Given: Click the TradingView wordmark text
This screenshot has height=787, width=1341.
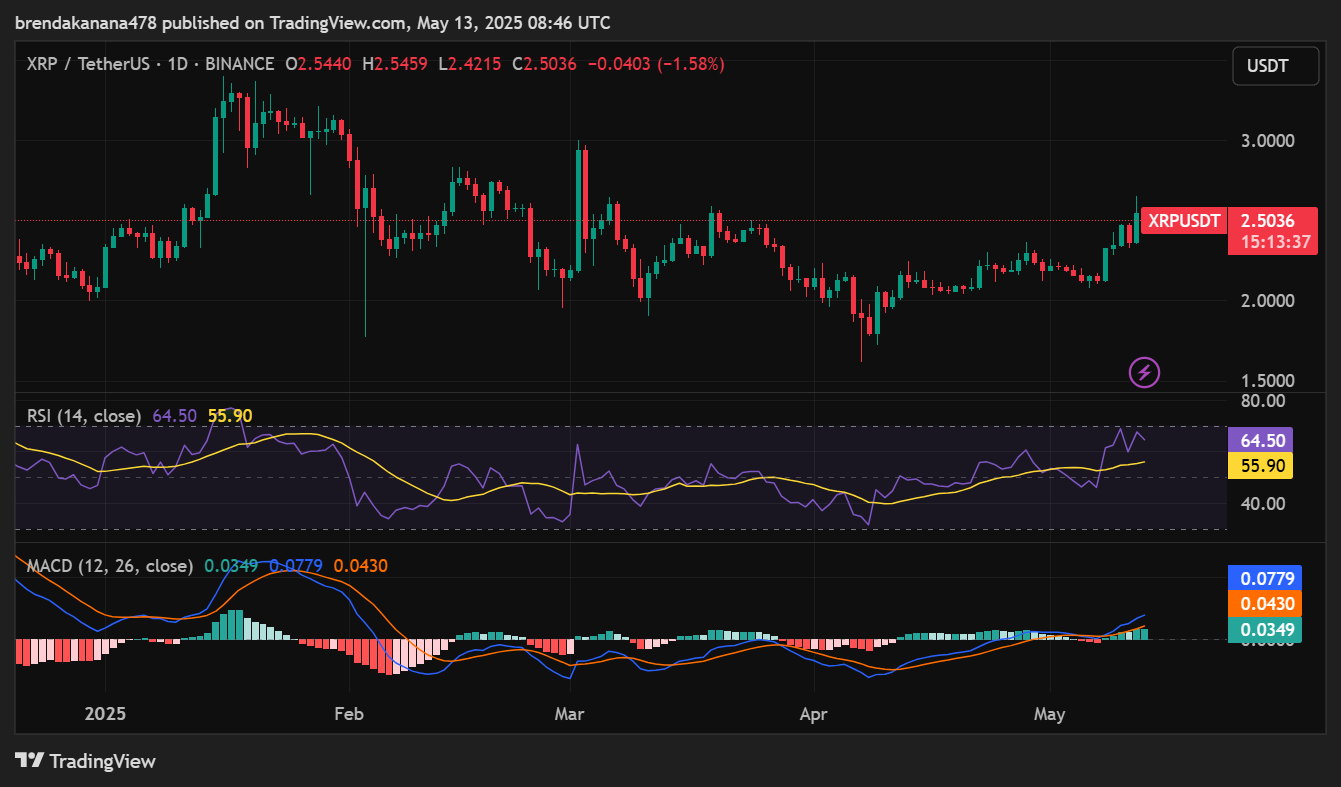Looking at the screenshot, I should coord(103,761).
